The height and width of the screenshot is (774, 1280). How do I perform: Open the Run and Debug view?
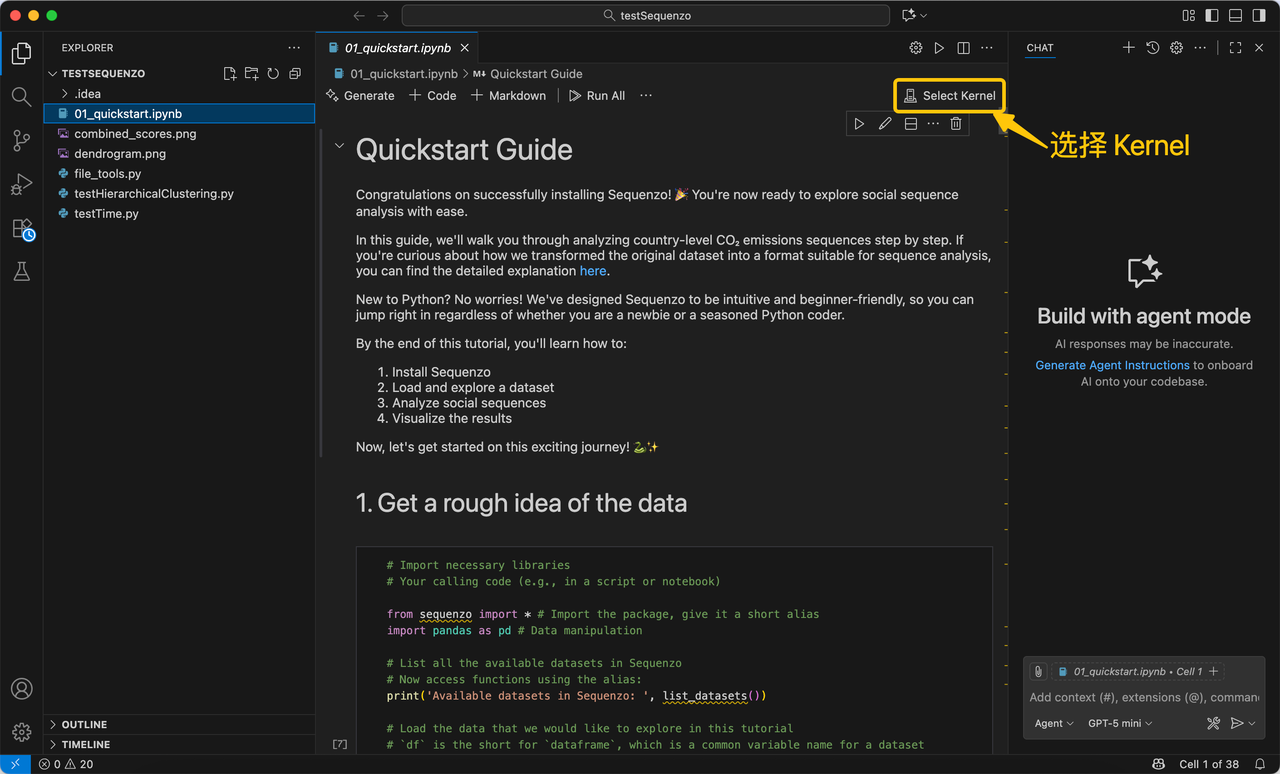pyautogui.click(x=21, y=185)
